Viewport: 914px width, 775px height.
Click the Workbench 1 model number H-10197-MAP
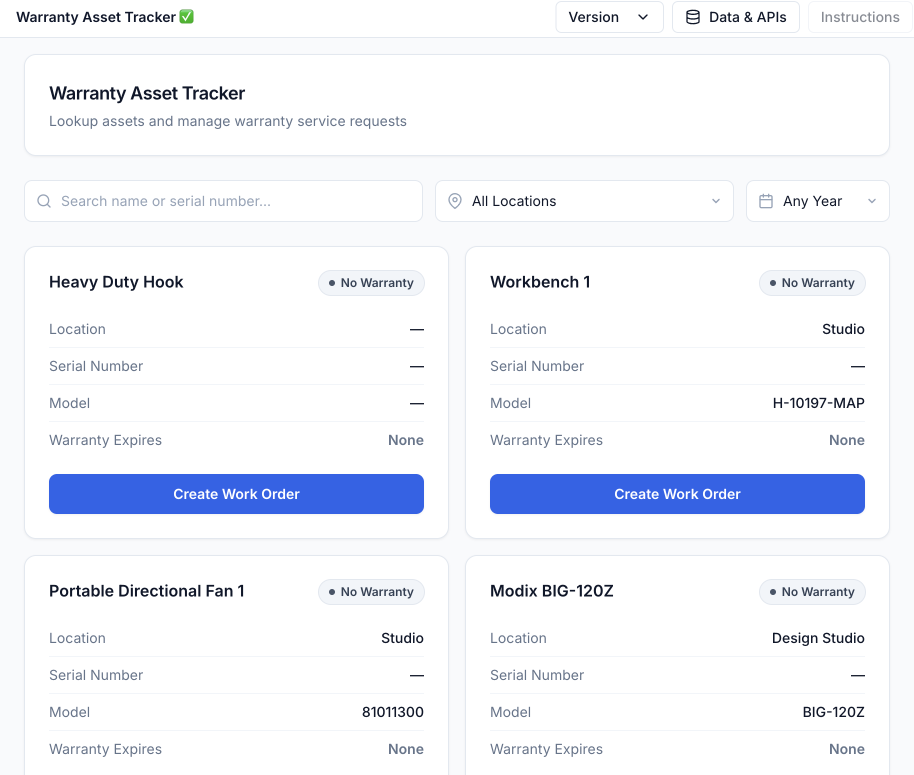point(818,403)
